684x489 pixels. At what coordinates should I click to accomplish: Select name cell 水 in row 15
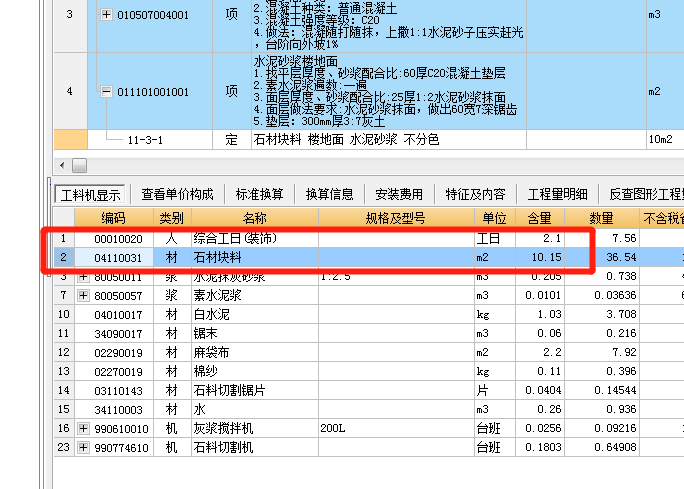tap(255, 409)
